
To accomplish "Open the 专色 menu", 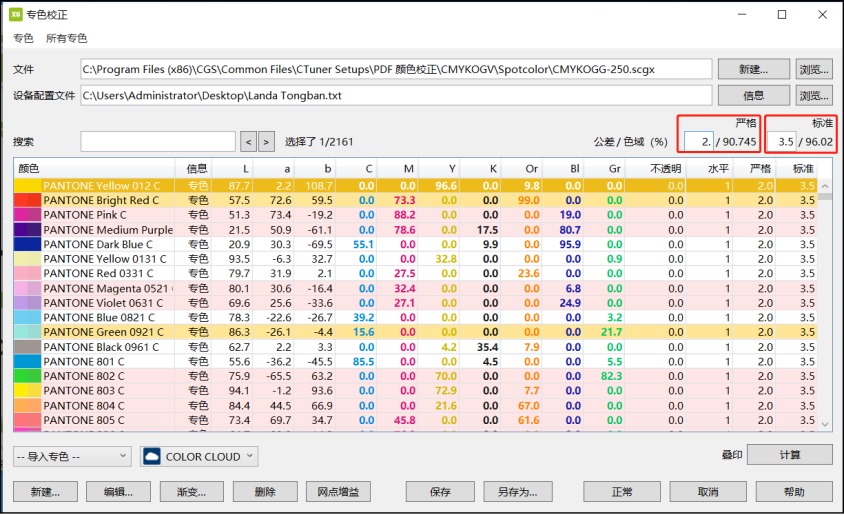I will tap(23, 38).
